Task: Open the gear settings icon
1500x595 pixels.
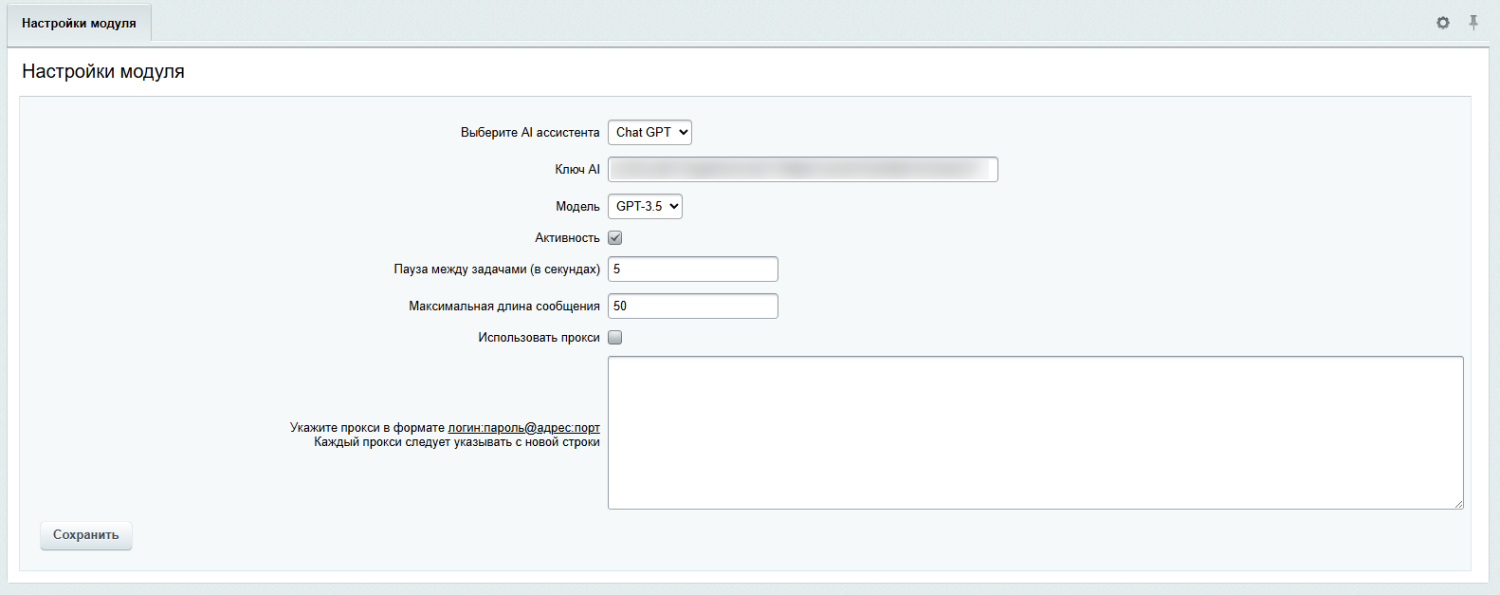Action: pyautogui.click(x=1443, y=22)
